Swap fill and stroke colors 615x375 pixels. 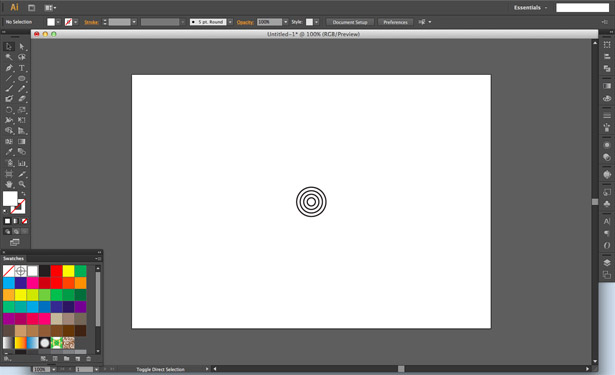click(x=23, y=194)
